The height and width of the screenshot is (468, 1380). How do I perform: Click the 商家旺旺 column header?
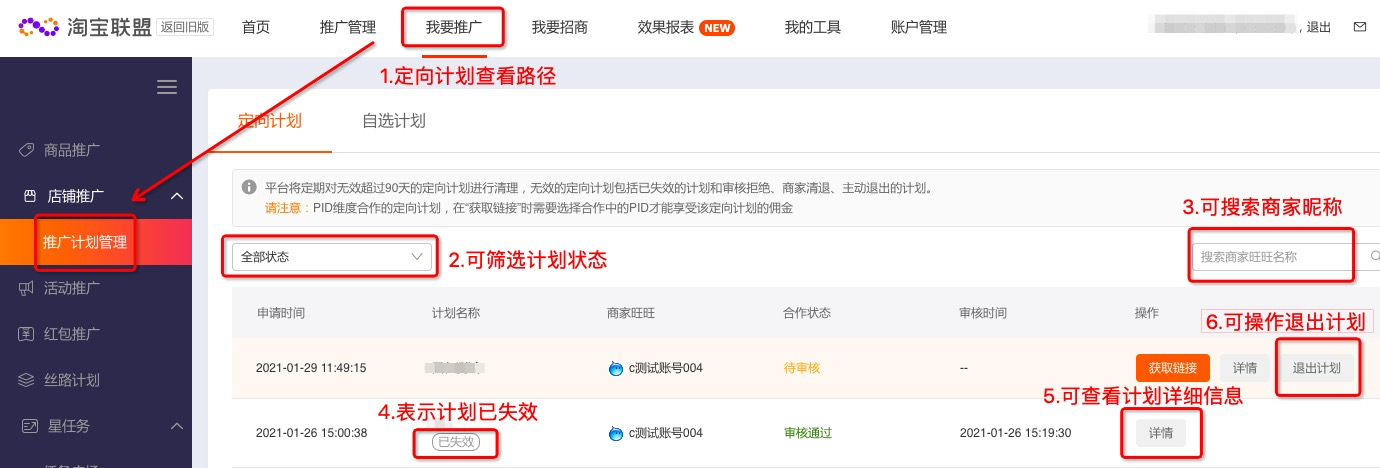click(x=631, y=313)
